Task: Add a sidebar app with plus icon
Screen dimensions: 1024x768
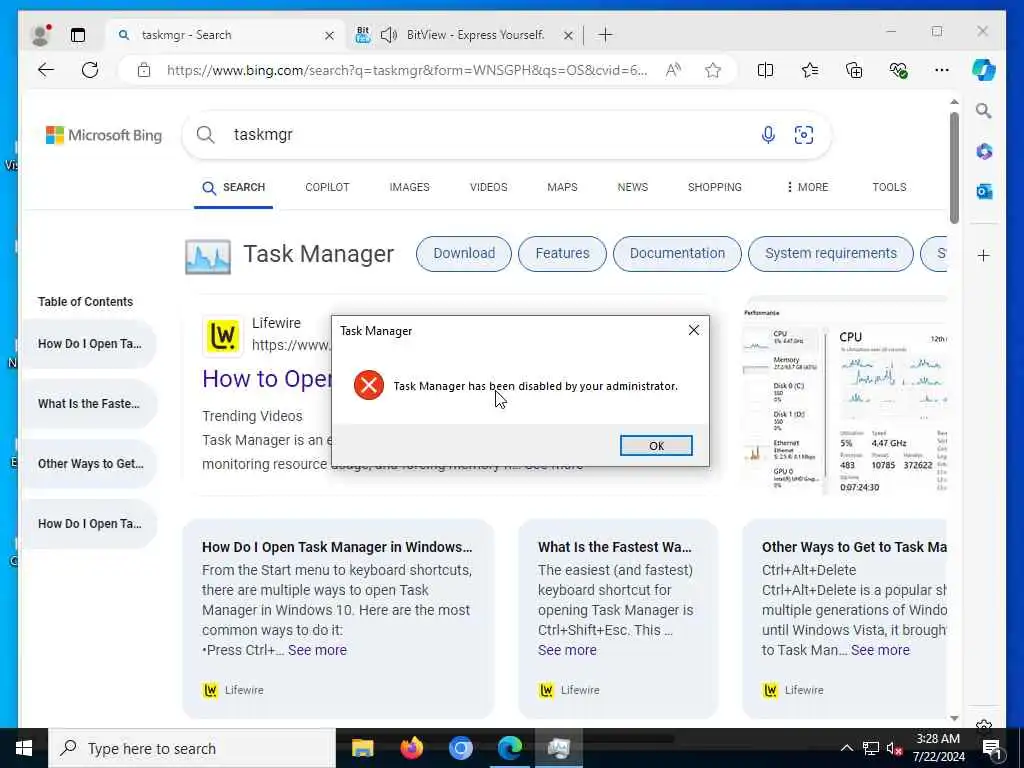Action: pos(984,255)
